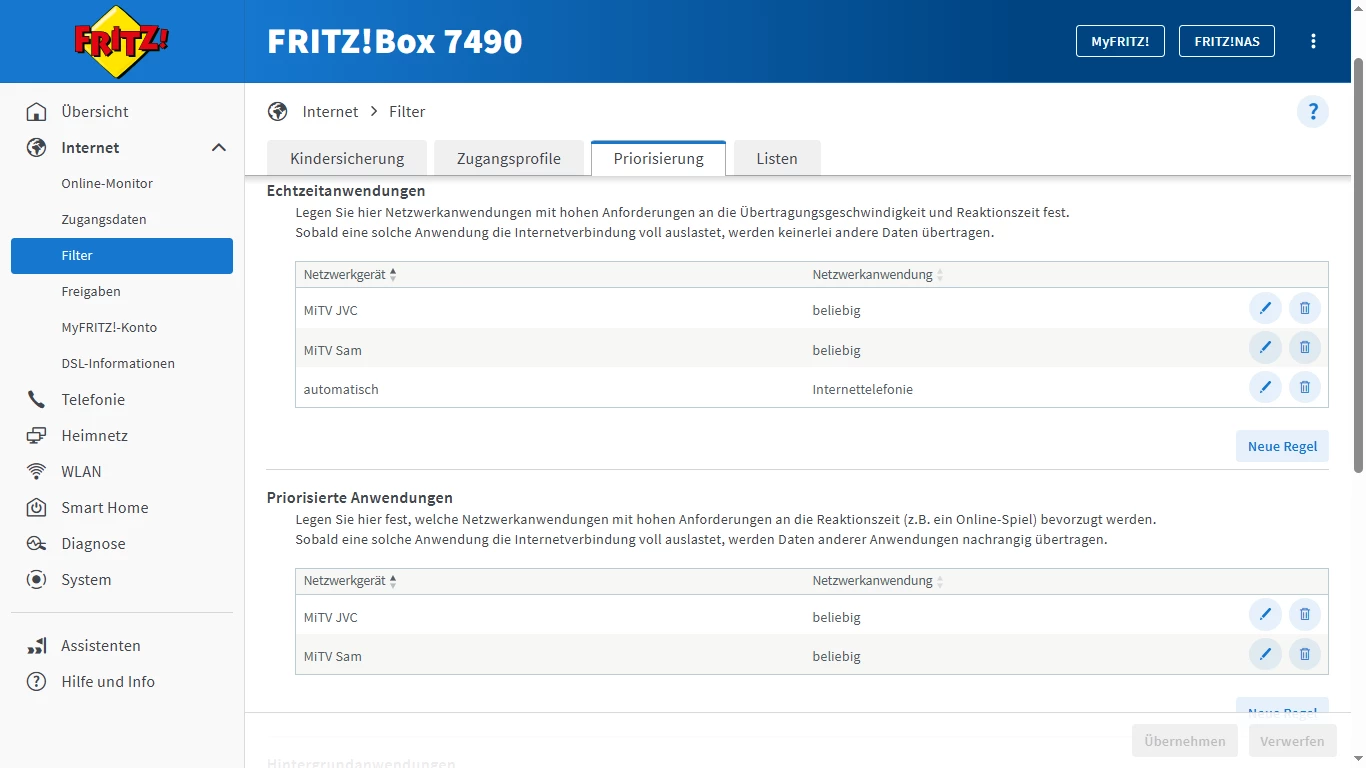The width and height of the screenshot is (1366, 768).
Task: Click the phone icon beside Telefonie
Action: coord(37,399)
